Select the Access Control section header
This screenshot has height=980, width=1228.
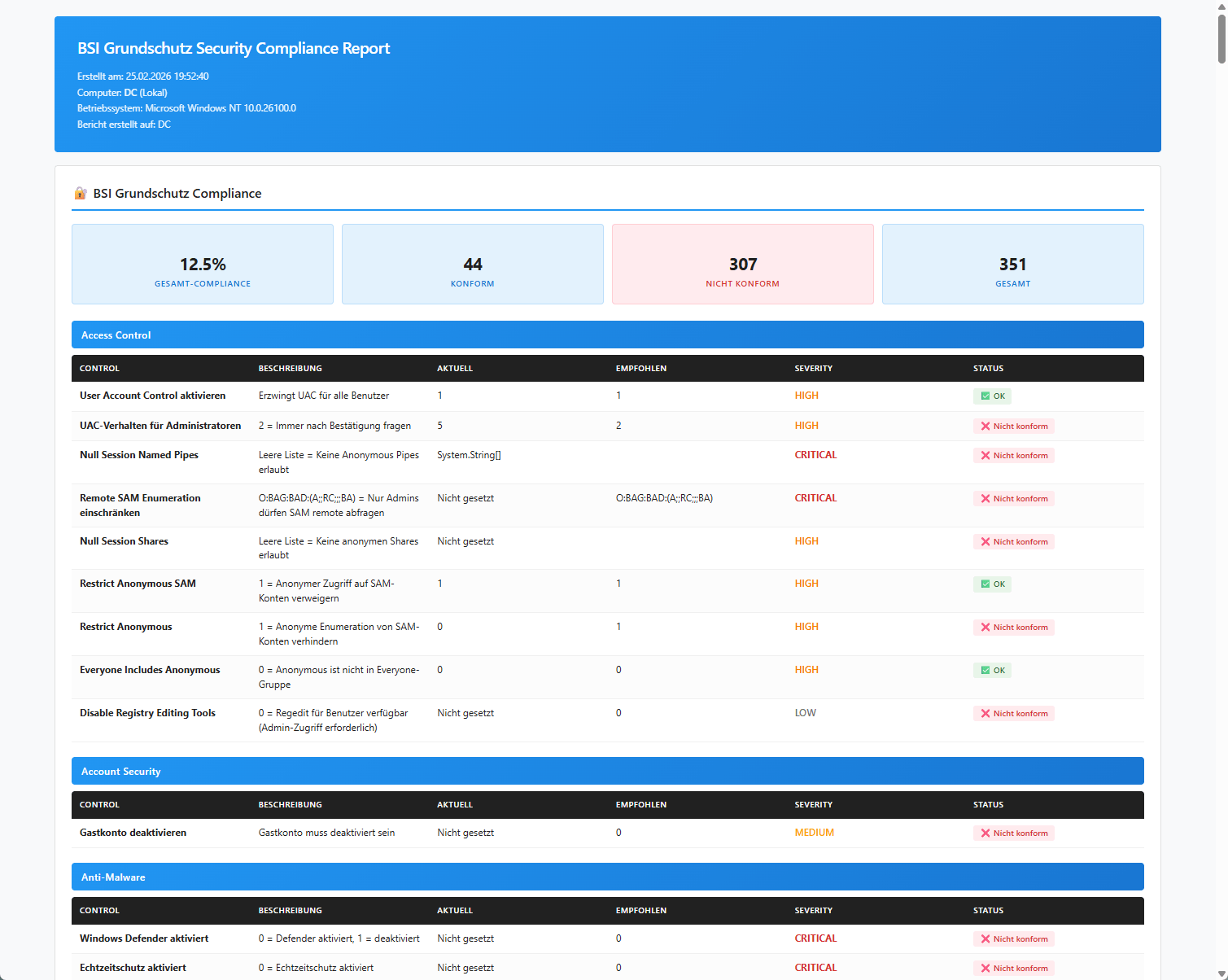tap(607, 335)
